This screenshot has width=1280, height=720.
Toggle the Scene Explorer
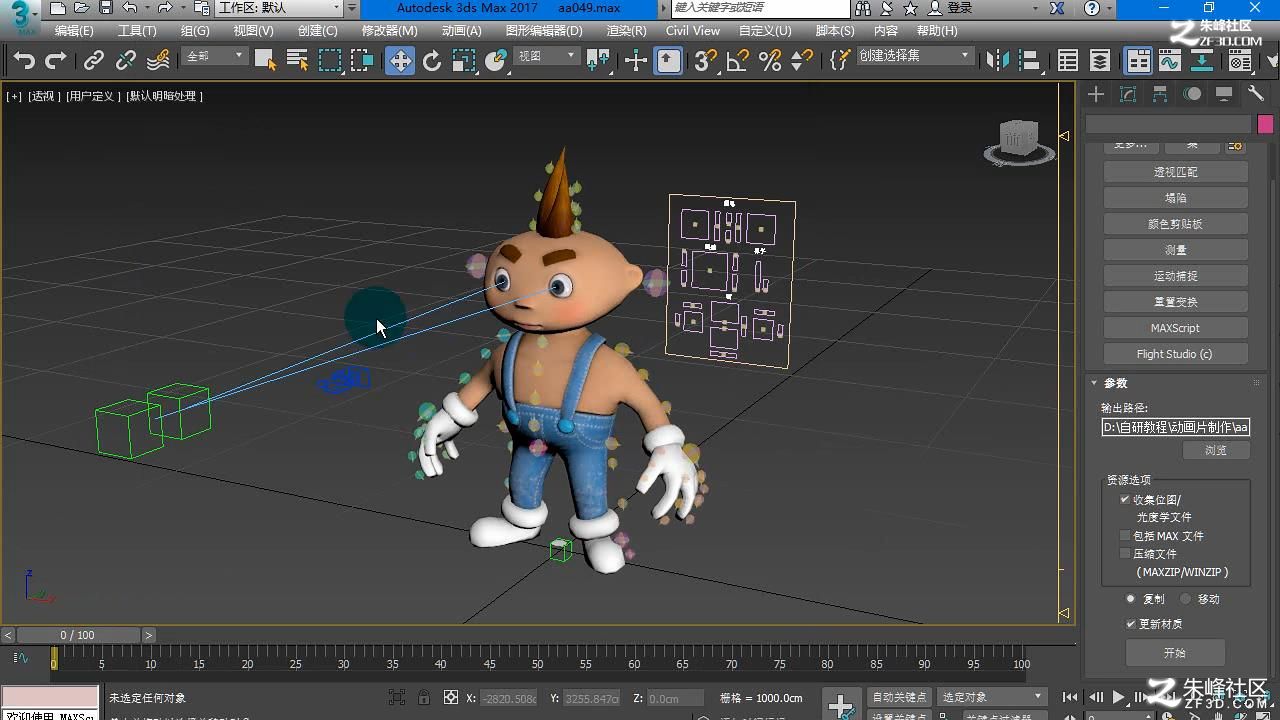pyautogui.click(x=1068, y=61)
